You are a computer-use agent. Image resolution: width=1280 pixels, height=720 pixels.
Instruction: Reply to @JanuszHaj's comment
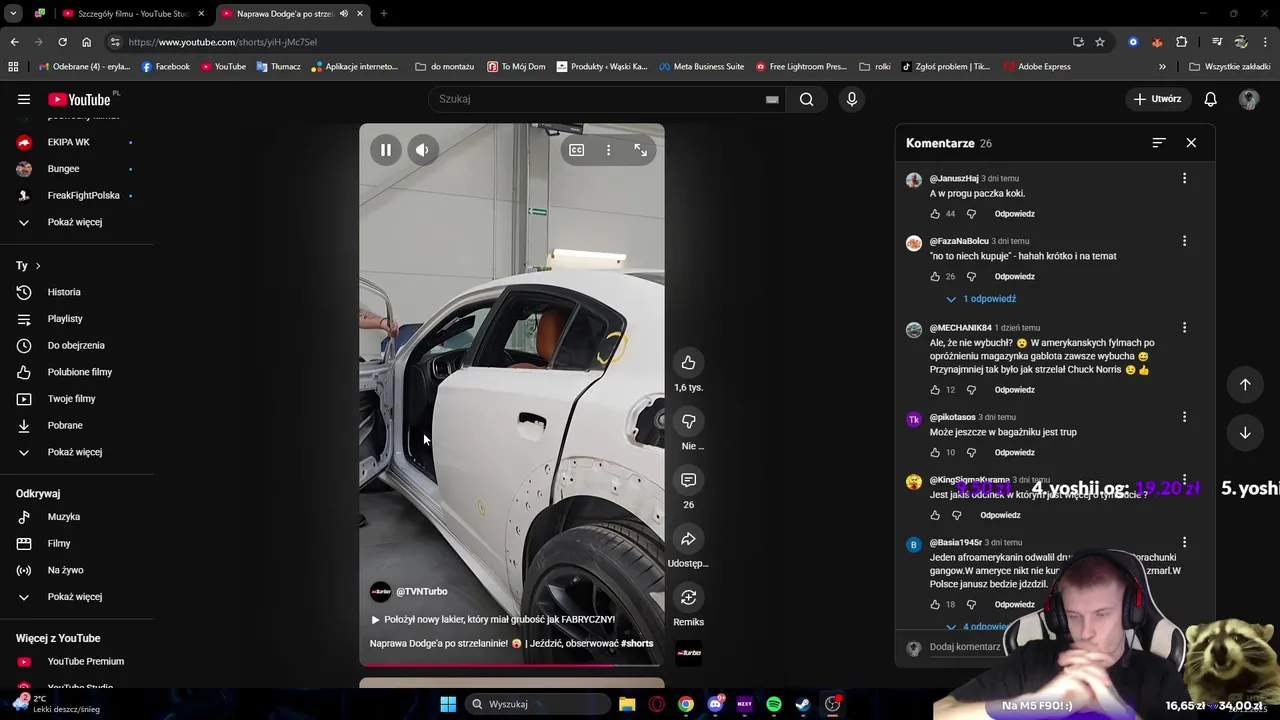(1014, 214)
